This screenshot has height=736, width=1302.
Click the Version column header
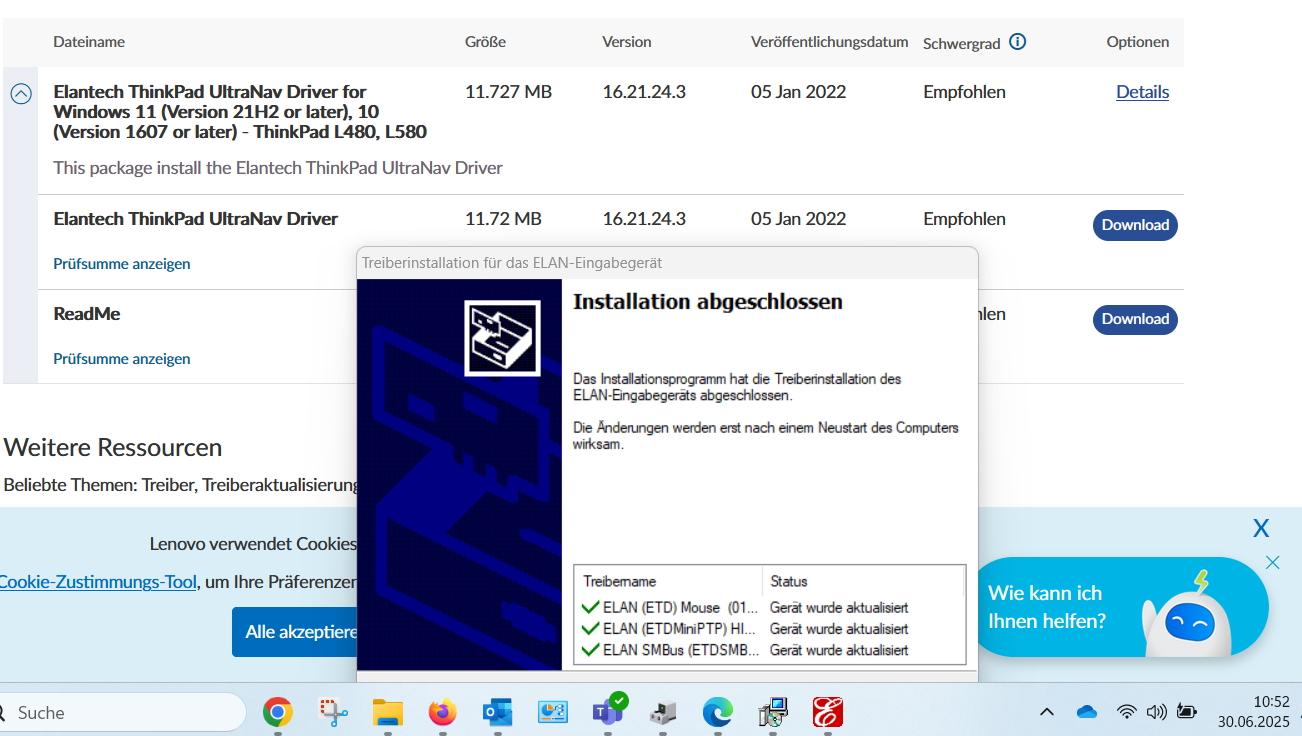tap(627, 42)
